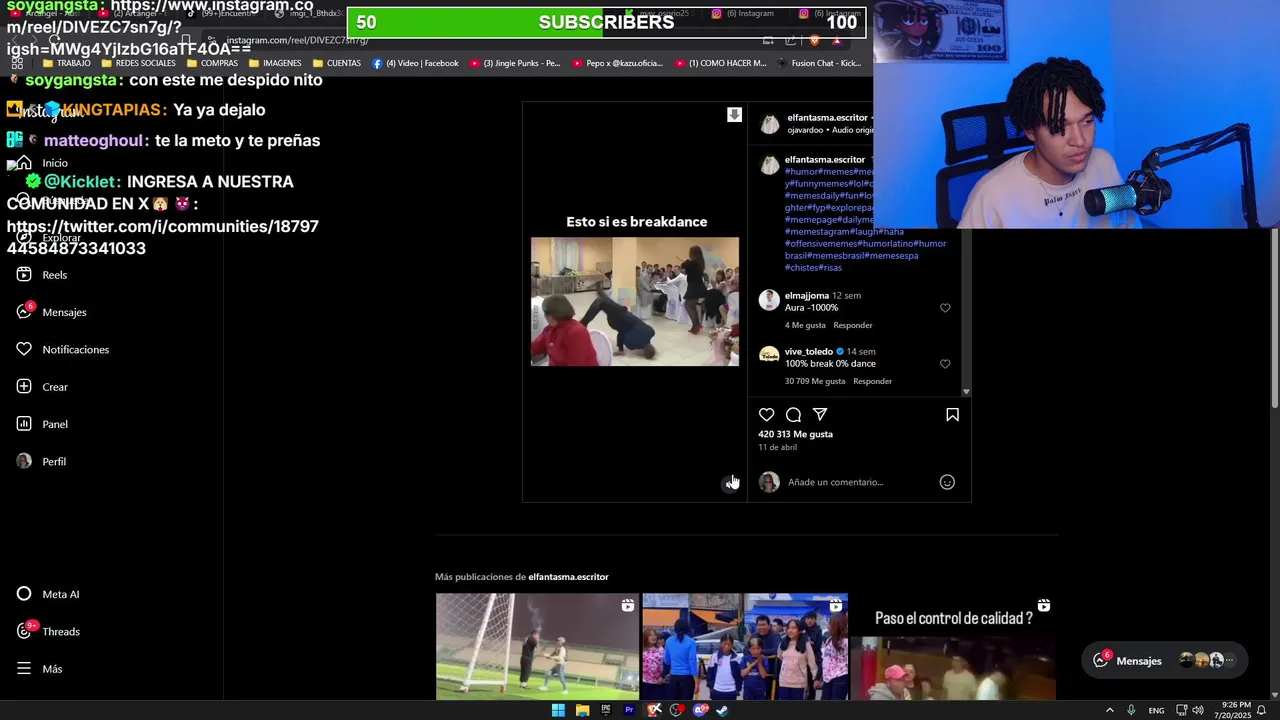Share the reel with the paper plane icon
The height and width of the screenshot is (720, 1280).
820,414
